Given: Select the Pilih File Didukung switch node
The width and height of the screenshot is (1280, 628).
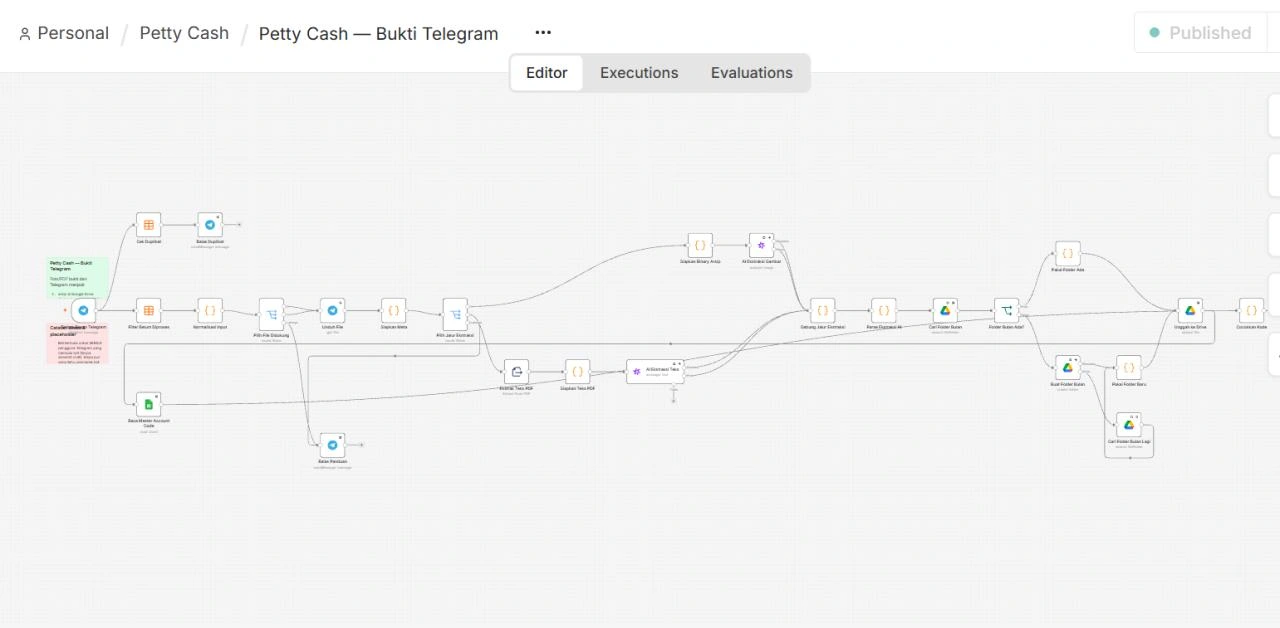Looking at the screenshot, I should pyautogui.click(x=271, y=315).
